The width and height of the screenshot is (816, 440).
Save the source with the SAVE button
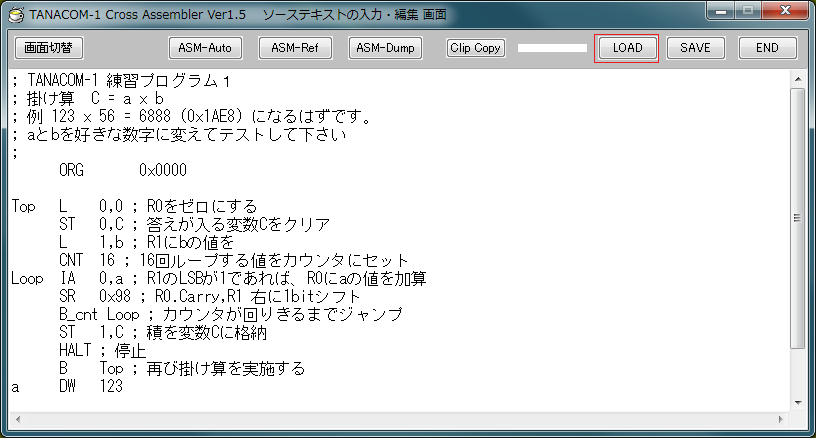click(695, 48)
